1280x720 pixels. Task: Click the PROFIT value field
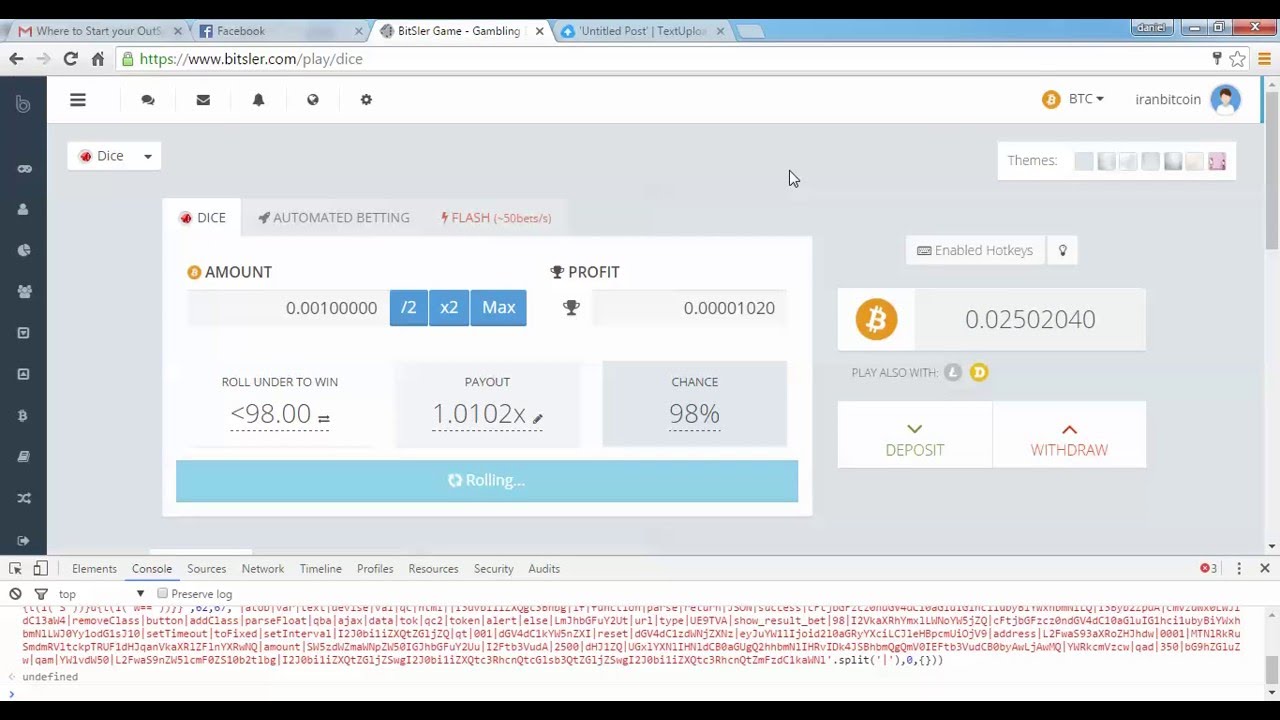(689, 308)
